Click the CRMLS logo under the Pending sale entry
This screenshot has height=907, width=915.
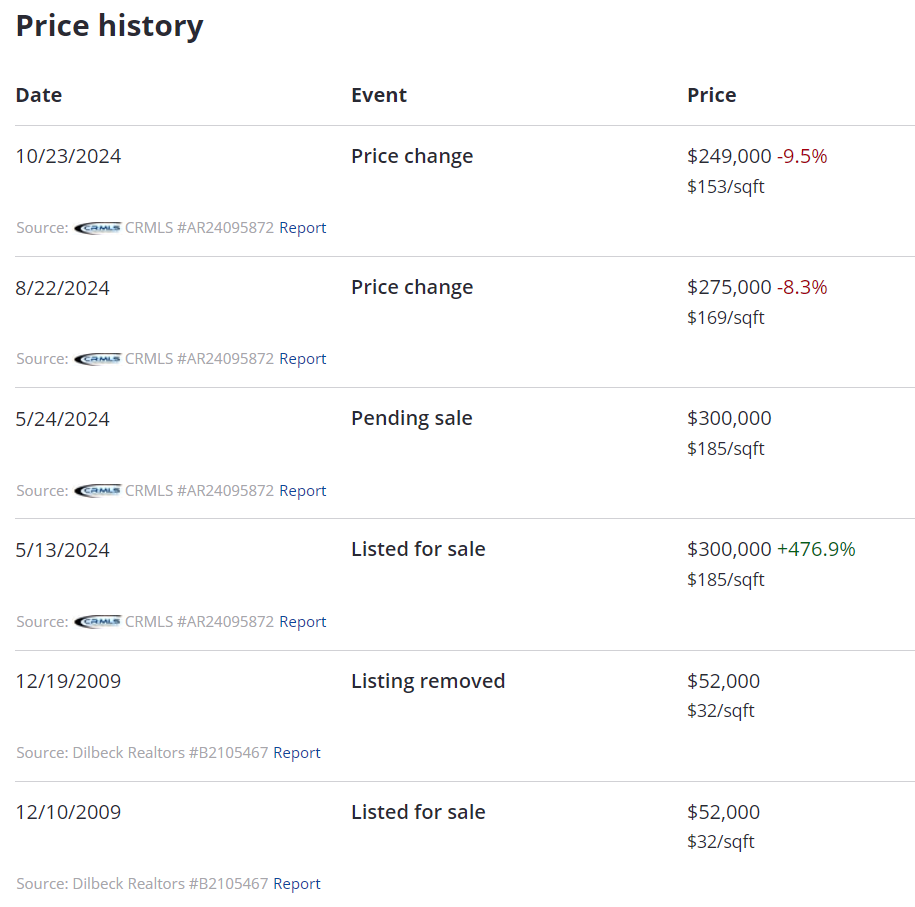click(x=97, y=491)
